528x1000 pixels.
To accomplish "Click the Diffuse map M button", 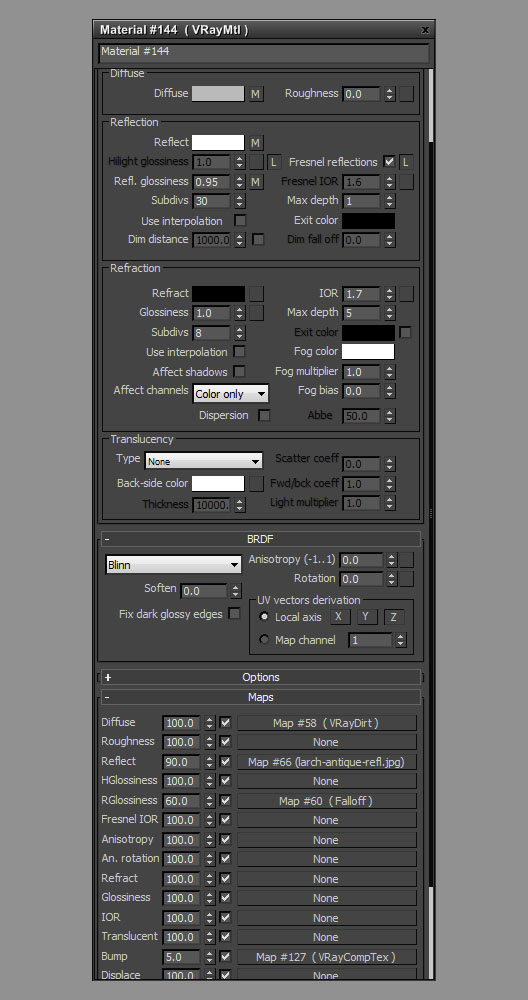I will point(256,94).
